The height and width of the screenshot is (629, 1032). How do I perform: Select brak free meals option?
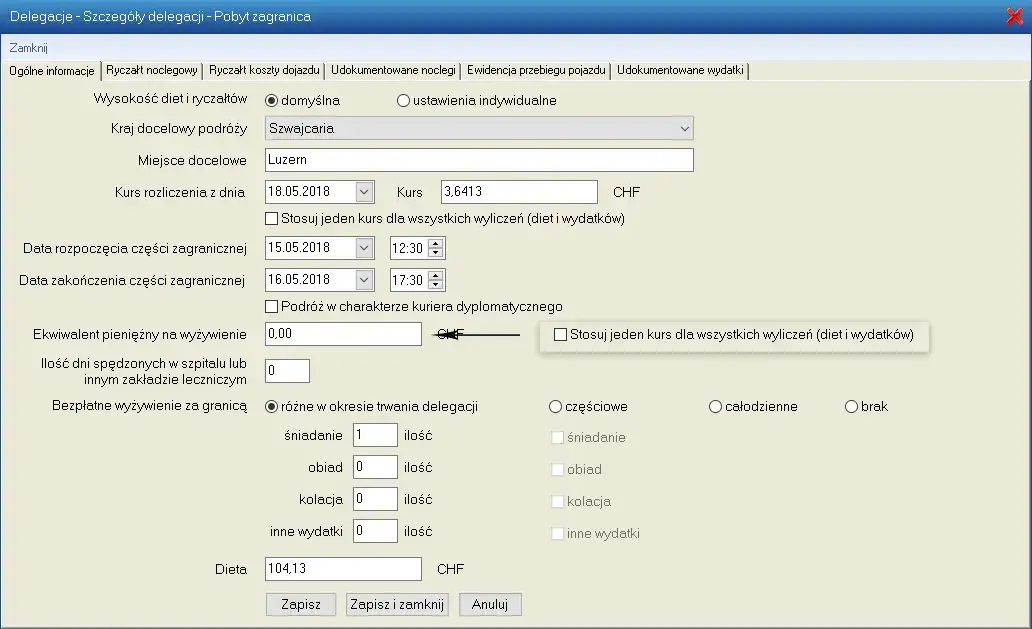pyautogui.click(x=851, y=407)
